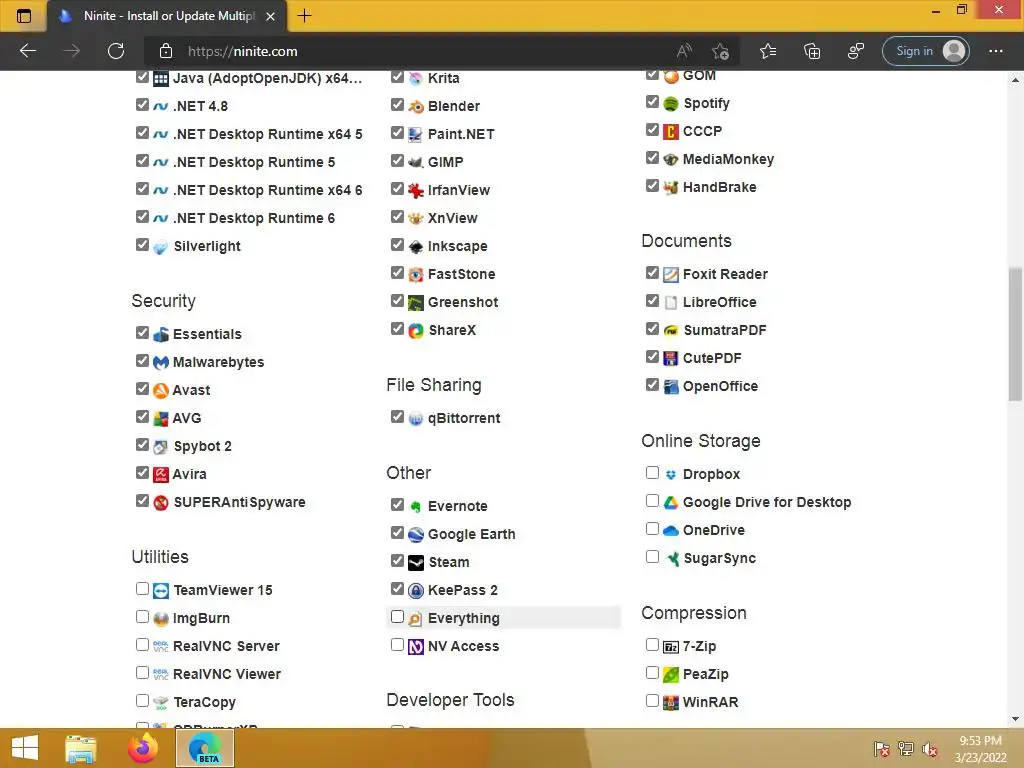Click the Avast orange icon
1024x768 pixels.
click(x=161, y=391)
